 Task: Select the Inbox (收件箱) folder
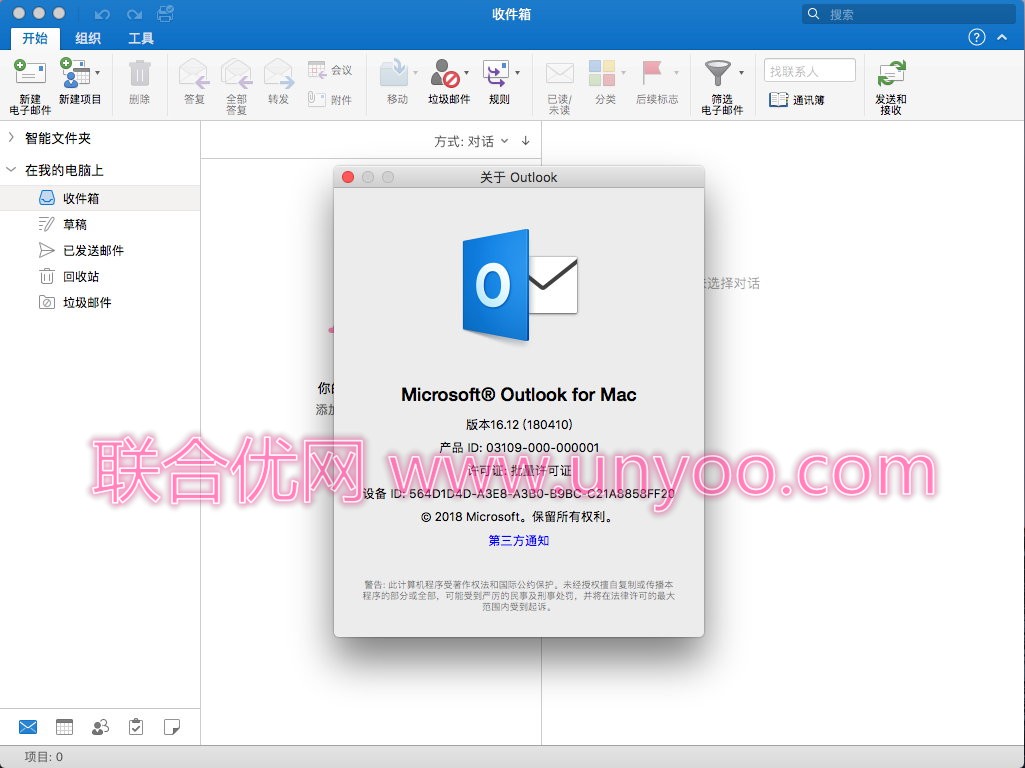[x=100, y=198]
